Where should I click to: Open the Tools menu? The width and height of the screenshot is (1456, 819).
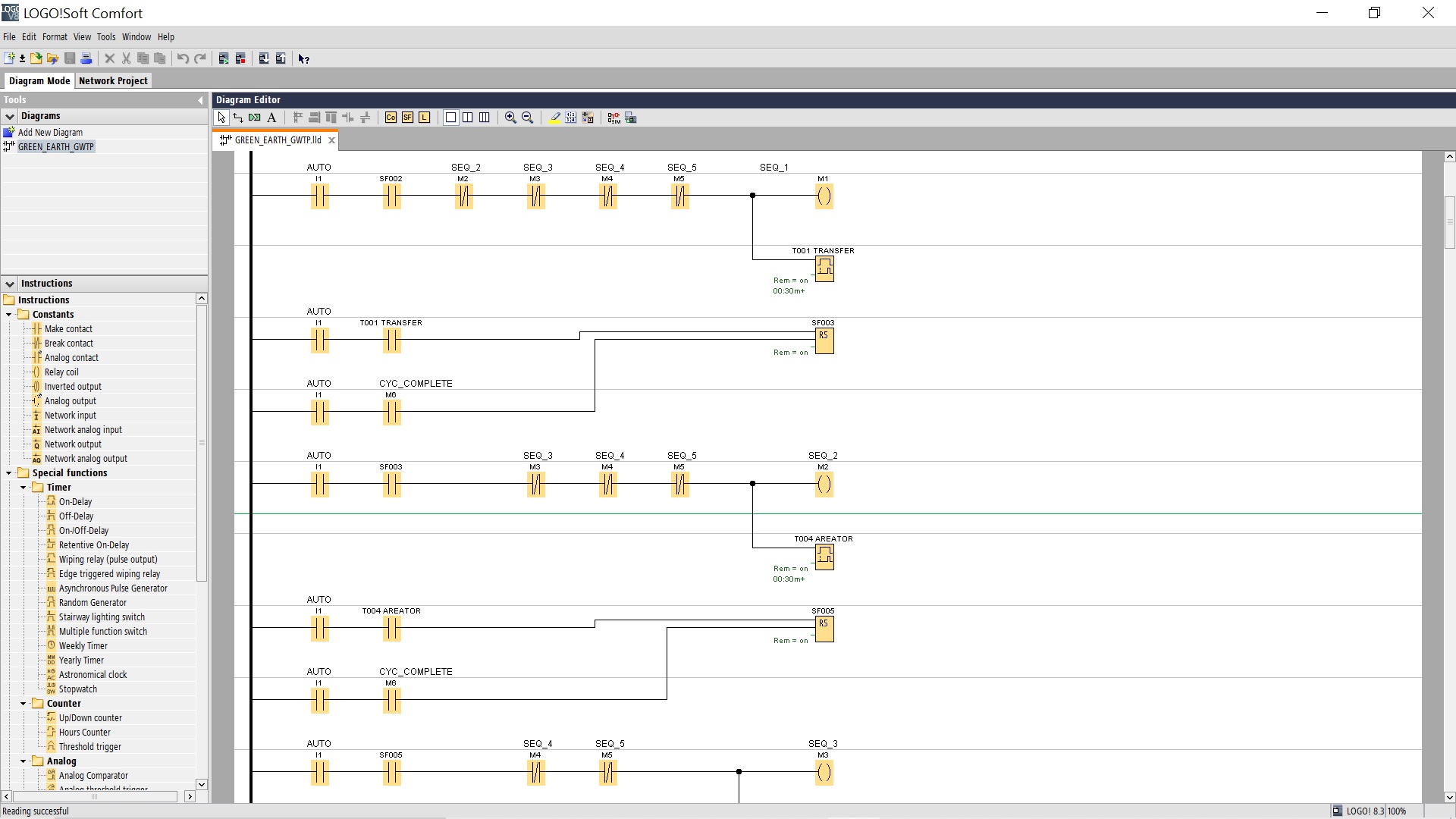106,36
